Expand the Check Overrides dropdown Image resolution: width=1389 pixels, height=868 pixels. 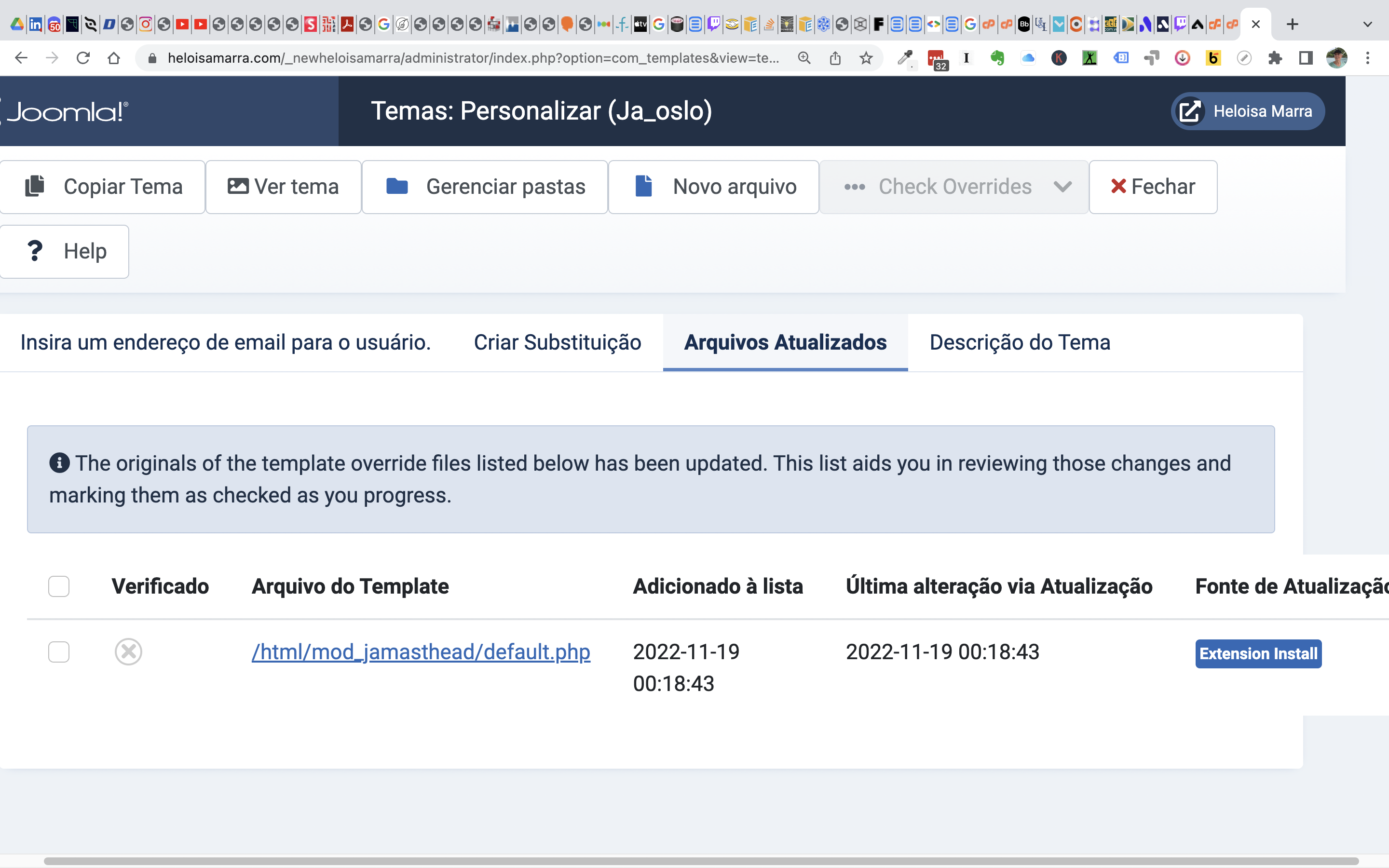pyautogui.click(x=1062, y=187)
